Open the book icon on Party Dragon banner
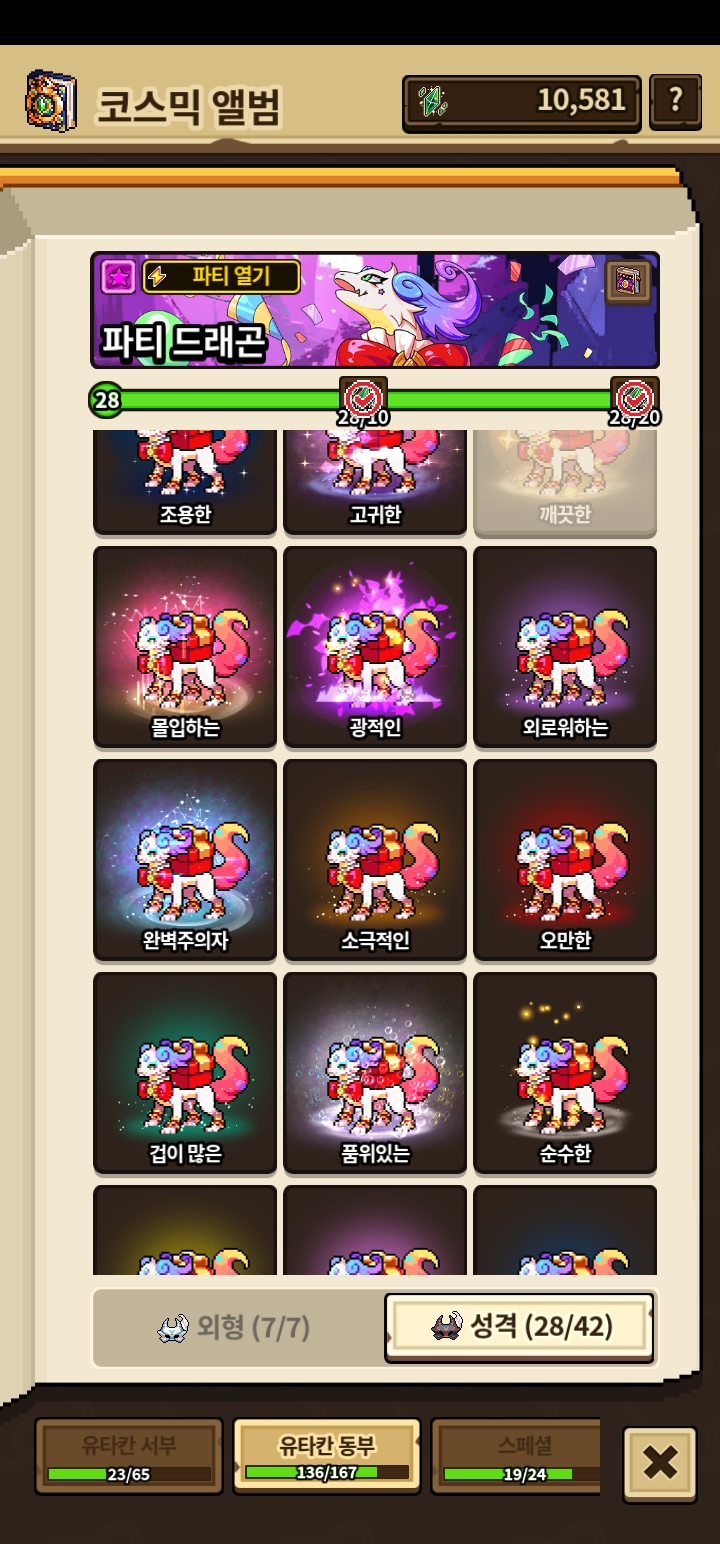 point(629,281)
